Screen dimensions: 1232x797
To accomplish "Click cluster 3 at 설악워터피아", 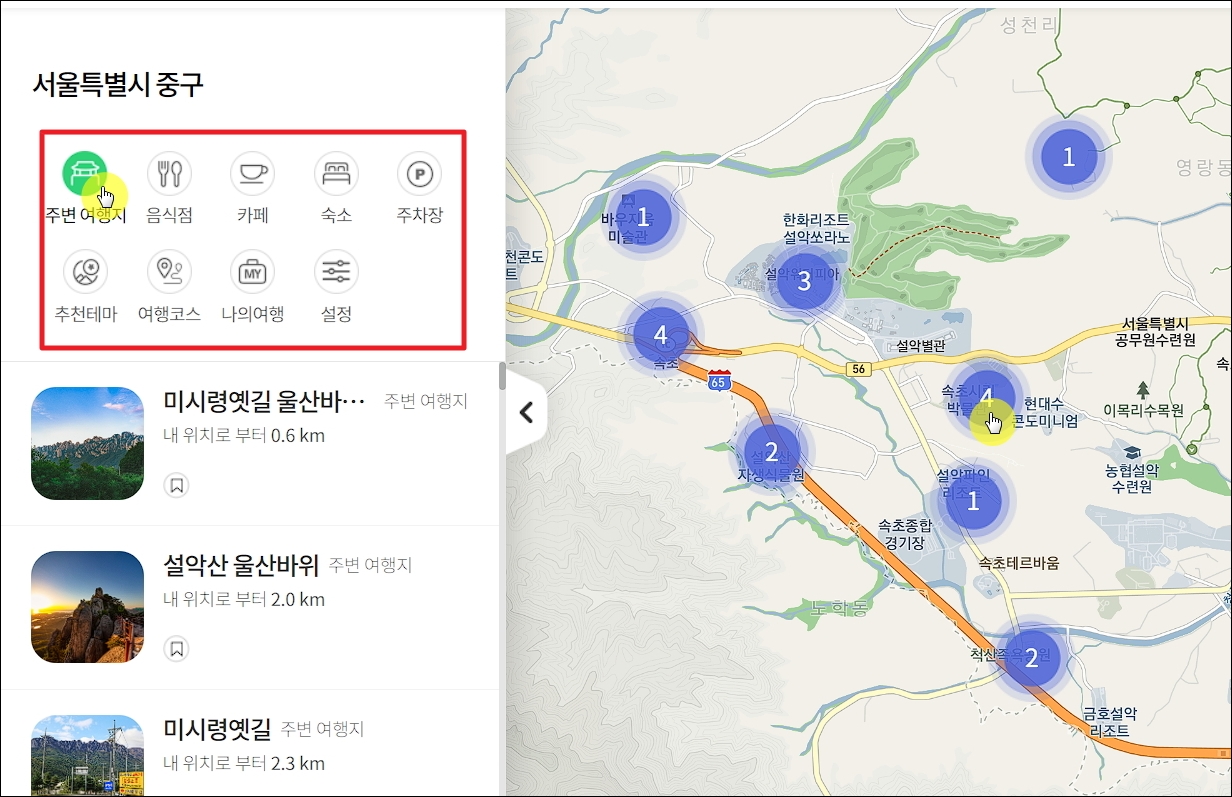I will click(x=805, y=281).
